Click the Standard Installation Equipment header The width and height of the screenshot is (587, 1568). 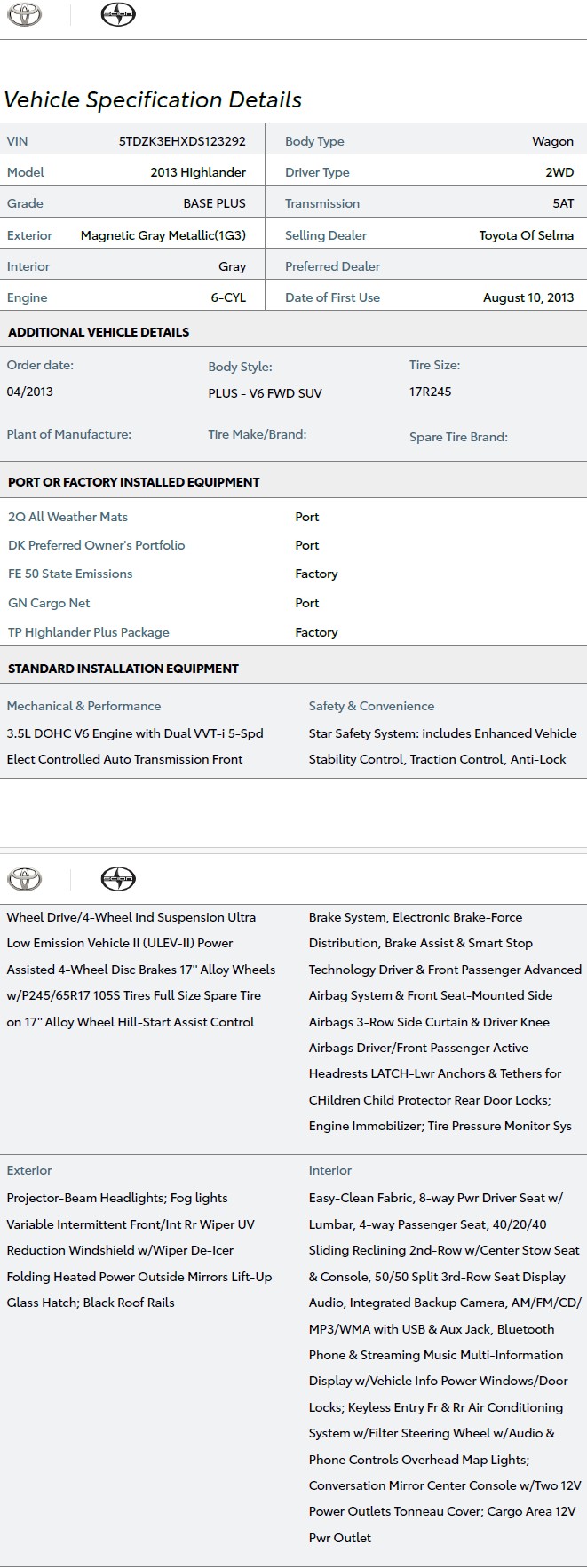[x=123, y=669]
